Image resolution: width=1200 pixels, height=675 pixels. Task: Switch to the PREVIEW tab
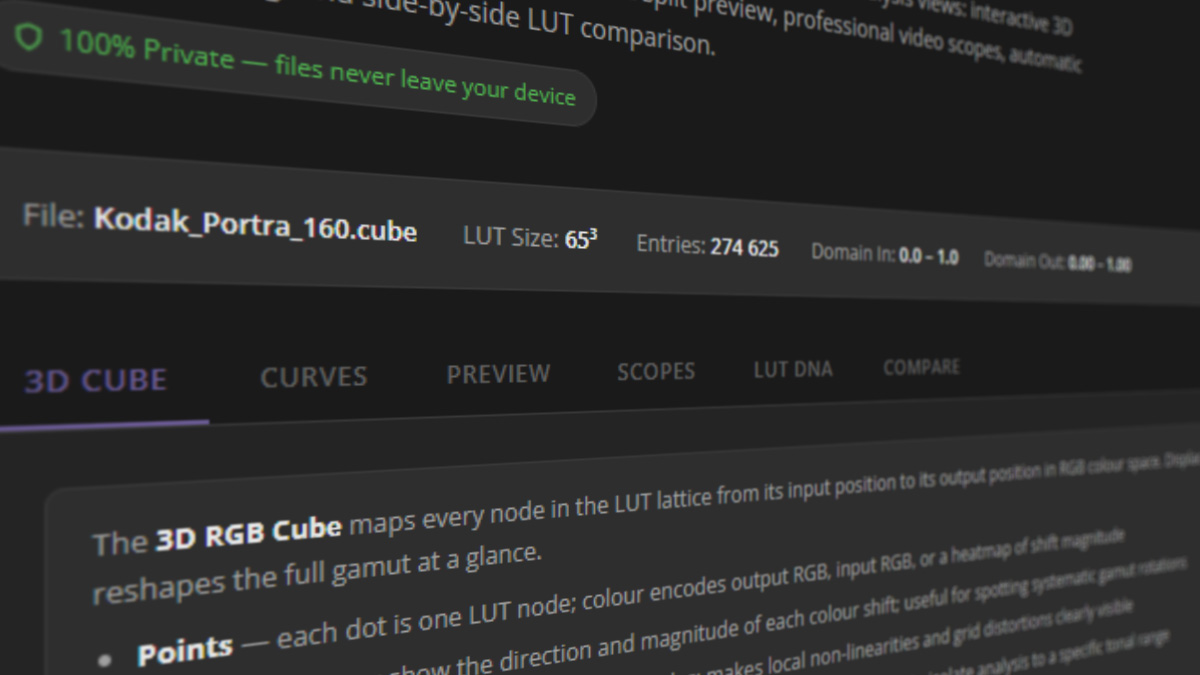click(x=498, y=374)
